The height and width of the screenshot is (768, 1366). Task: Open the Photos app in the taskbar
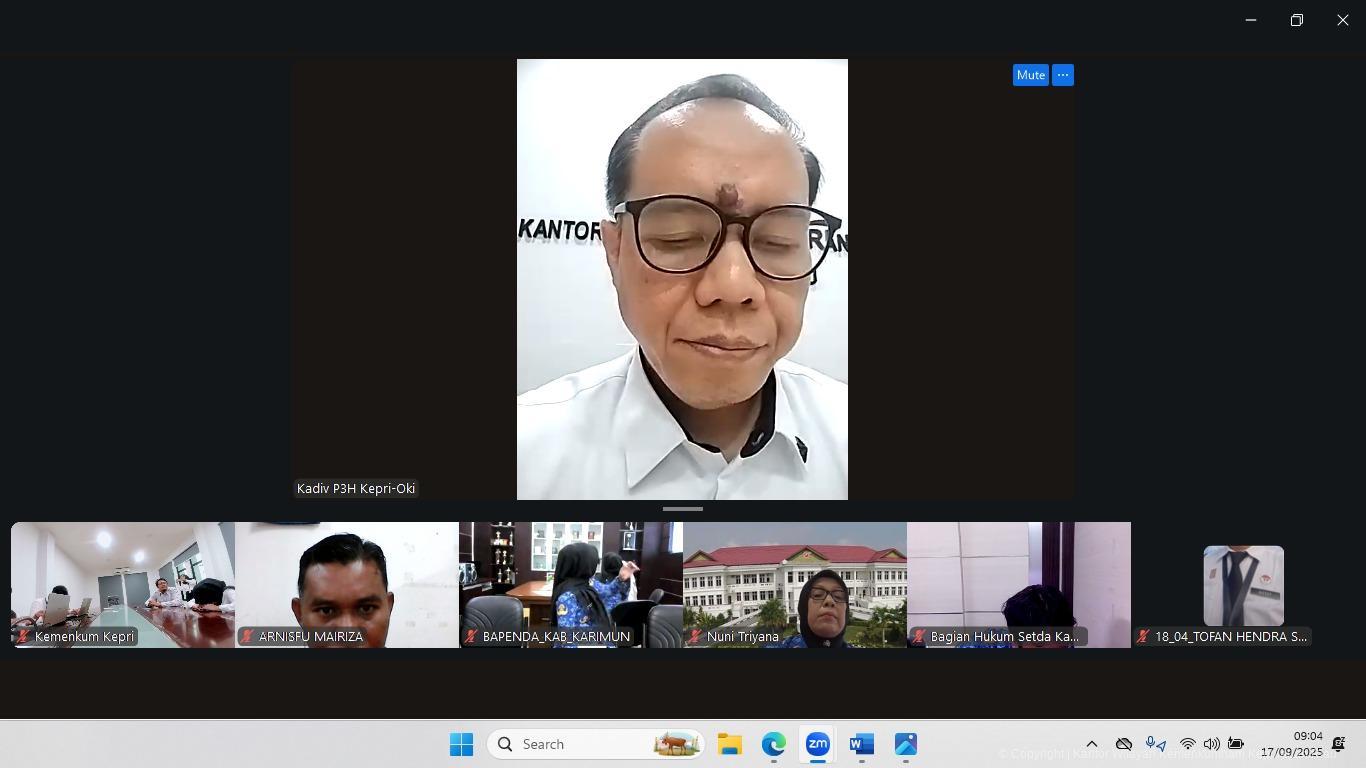[x=905, y=744]
